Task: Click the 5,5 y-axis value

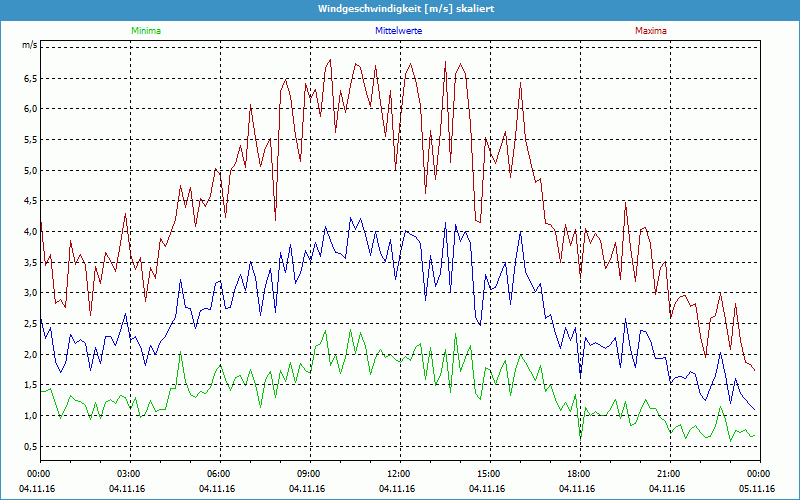Action: point(30,140)
